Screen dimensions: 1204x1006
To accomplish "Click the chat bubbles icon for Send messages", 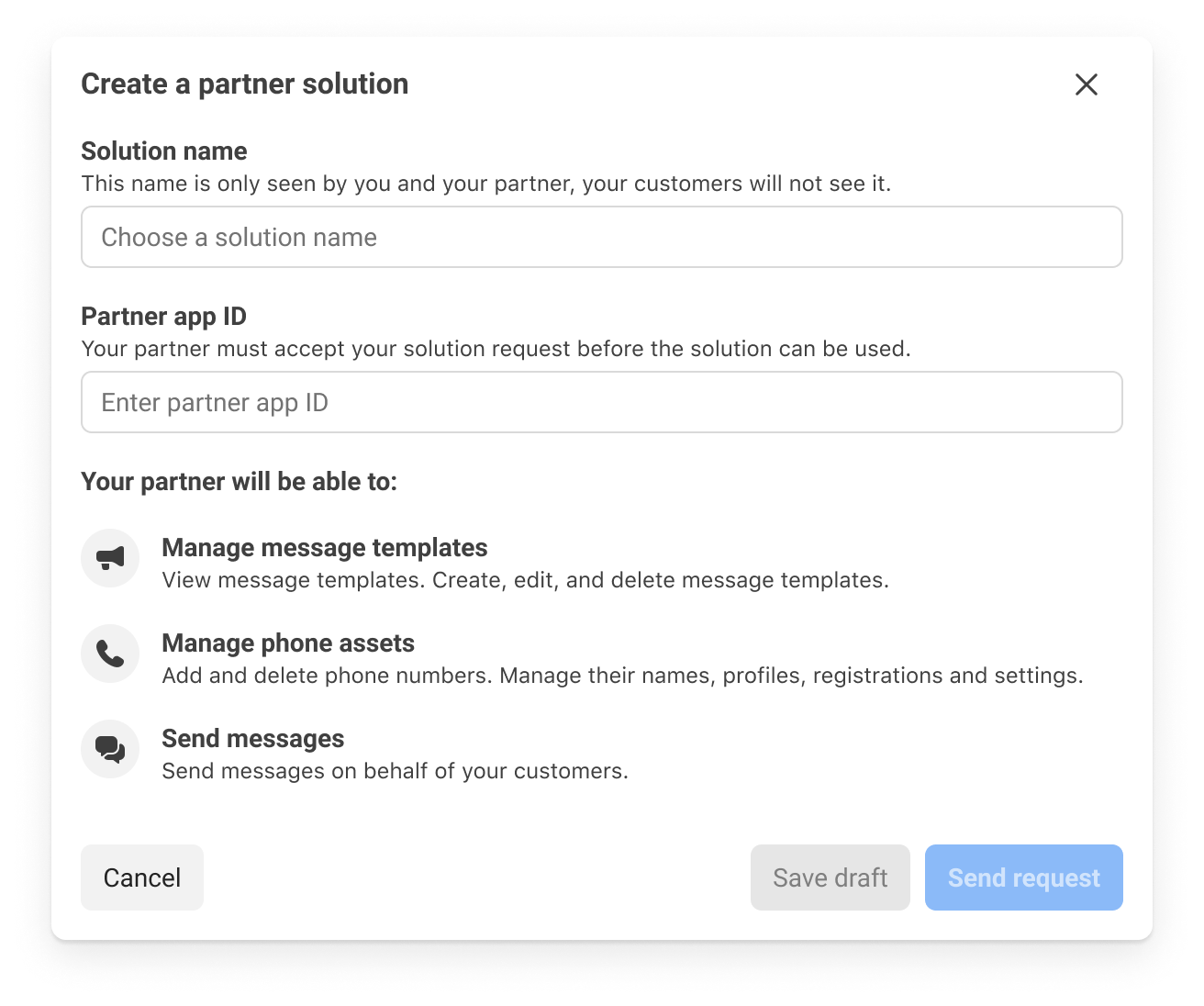I will [x=109, y=748].
